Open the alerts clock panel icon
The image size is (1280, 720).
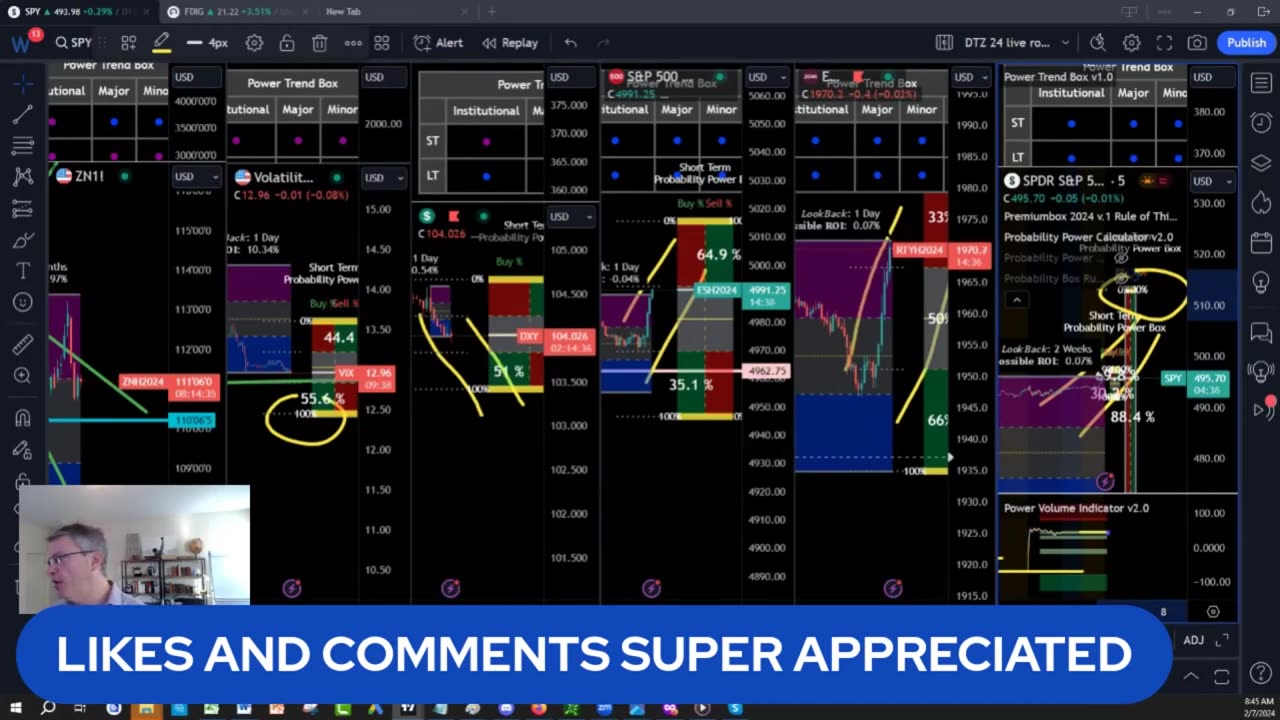point(1260,122)
